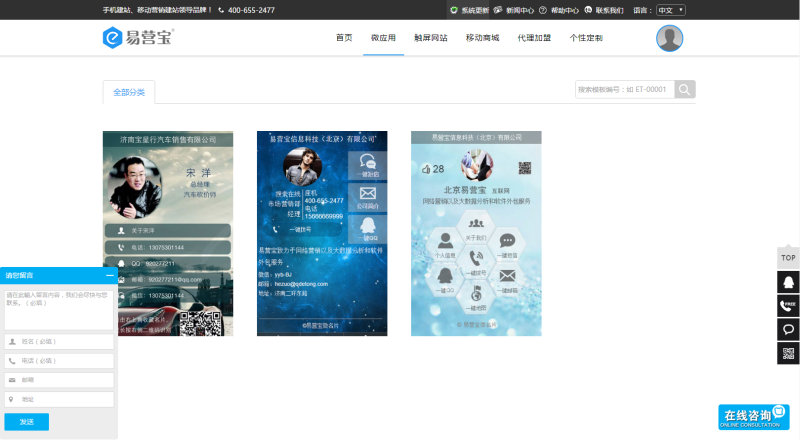Open the blue starry business card template thumbnail

(x=322, y=233)
